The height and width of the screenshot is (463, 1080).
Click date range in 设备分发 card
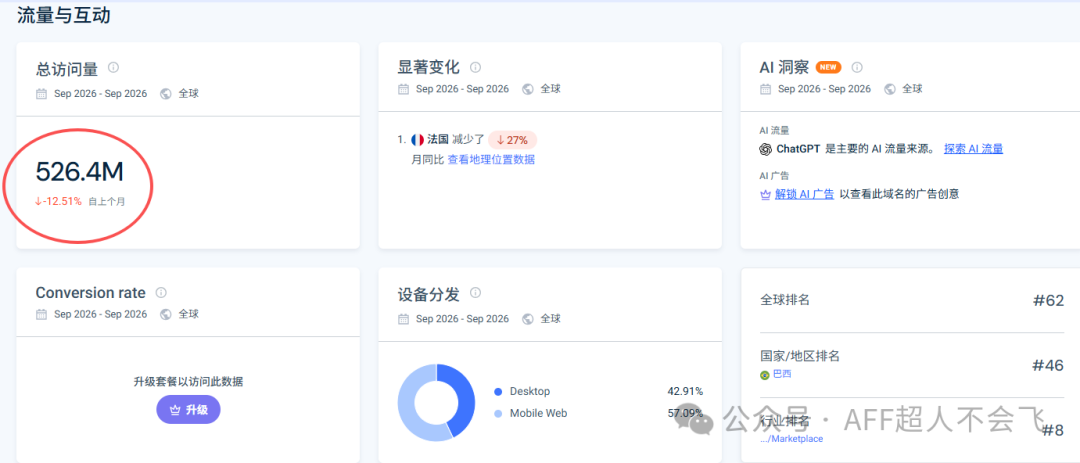[x=462, y=319]
